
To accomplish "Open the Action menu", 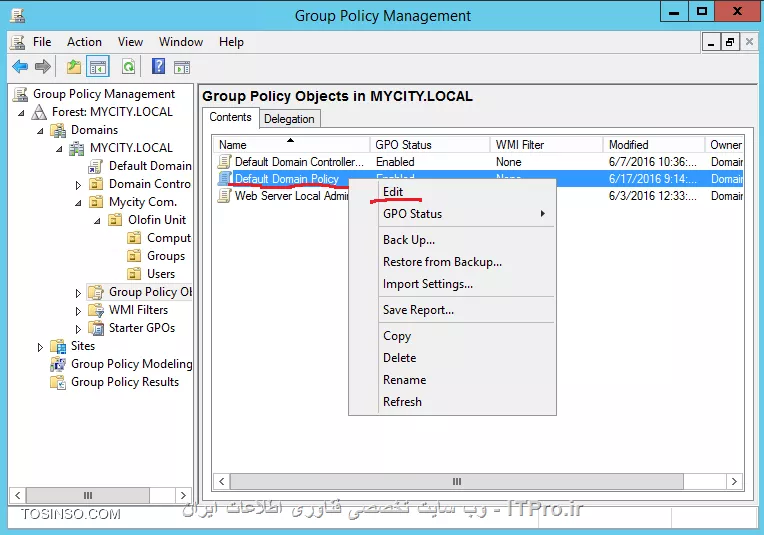I will coord(84,42).
